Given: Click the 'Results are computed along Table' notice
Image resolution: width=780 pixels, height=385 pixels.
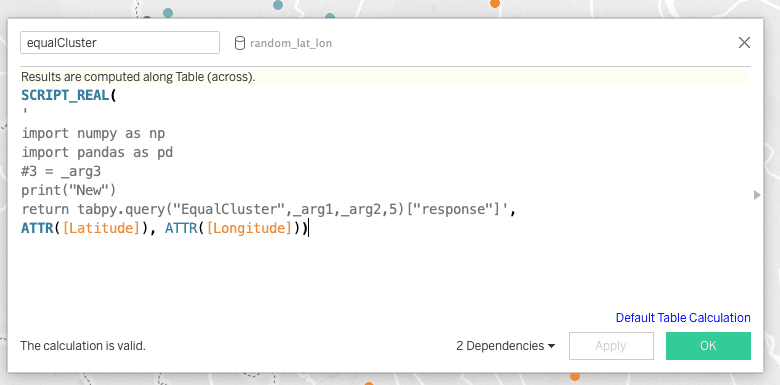Looking at the screenshot, I should [x=138, y=77].
